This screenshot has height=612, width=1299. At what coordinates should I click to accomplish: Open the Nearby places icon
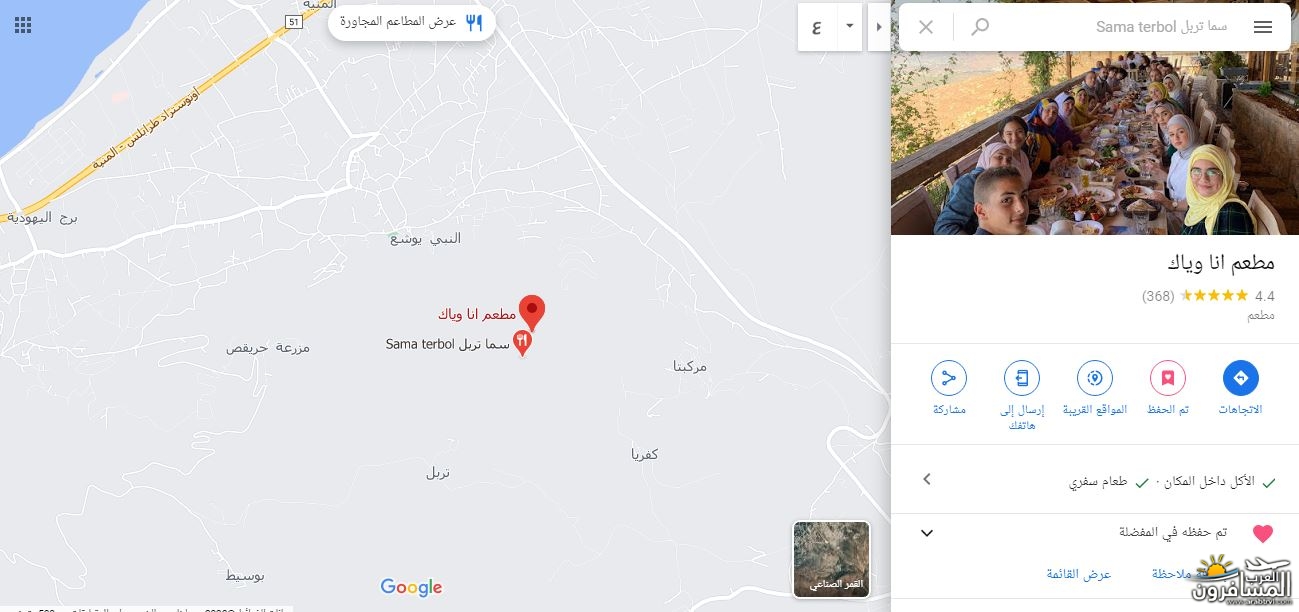point(1095,378)
